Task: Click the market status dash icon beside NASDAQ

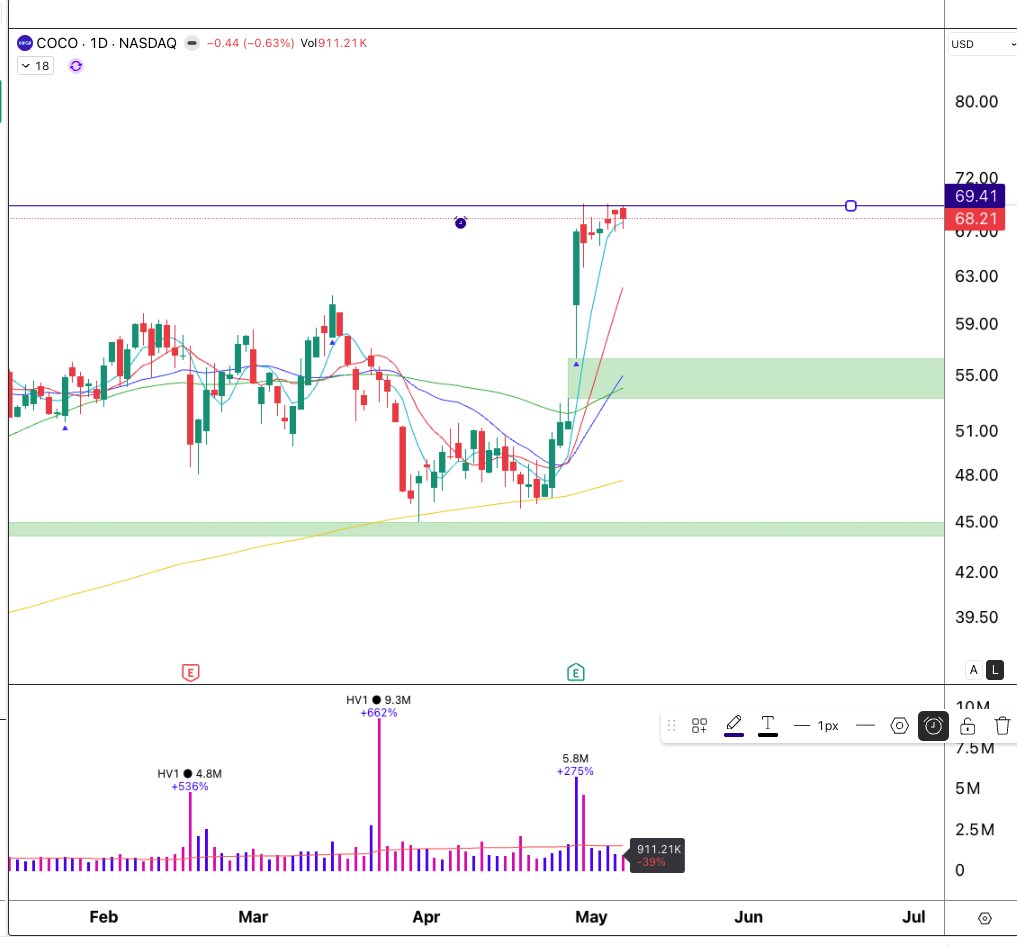Action: pos(192,43)
